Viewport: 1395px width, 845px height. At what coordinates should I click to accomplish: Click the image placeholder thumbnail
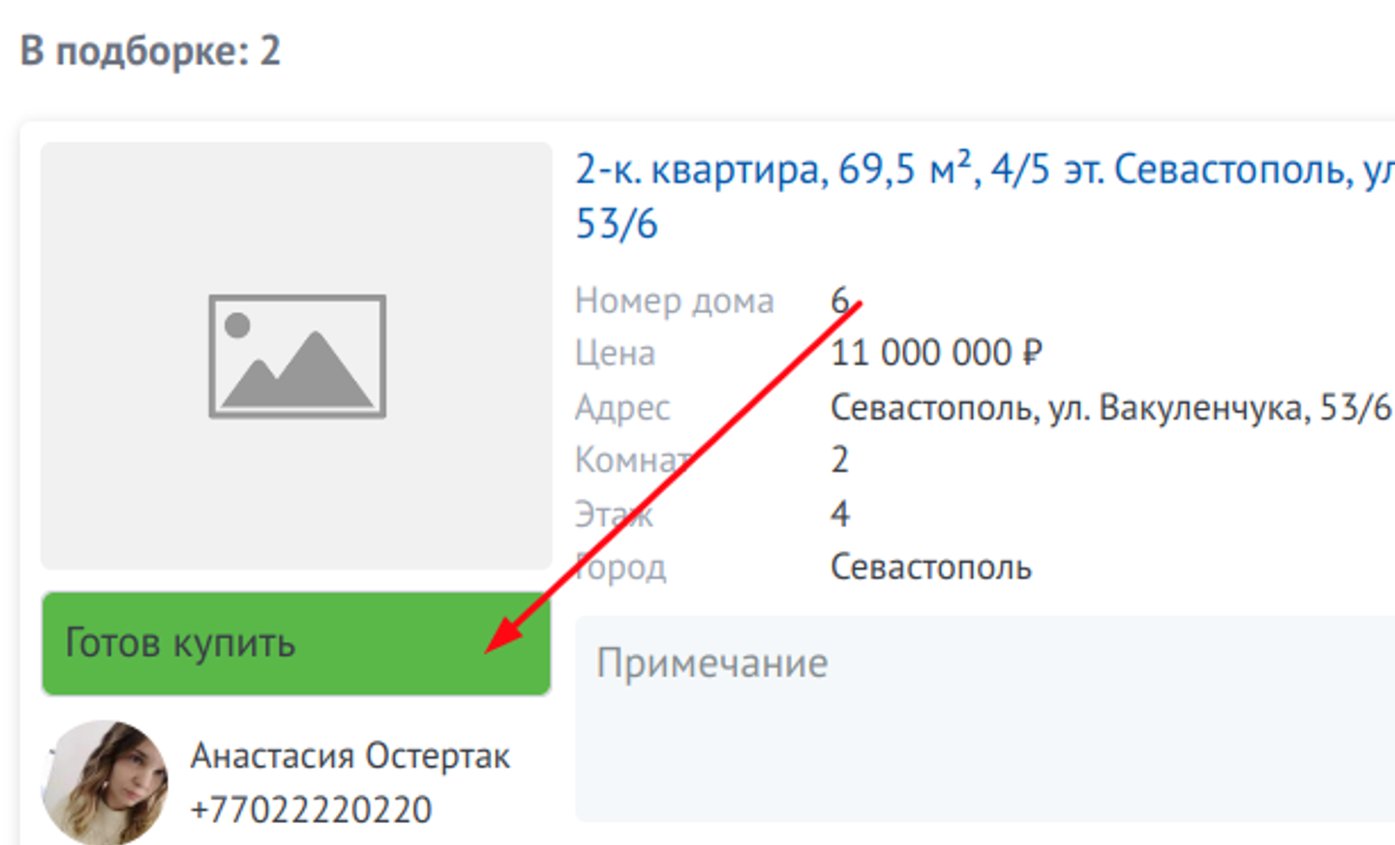(296, 356)
